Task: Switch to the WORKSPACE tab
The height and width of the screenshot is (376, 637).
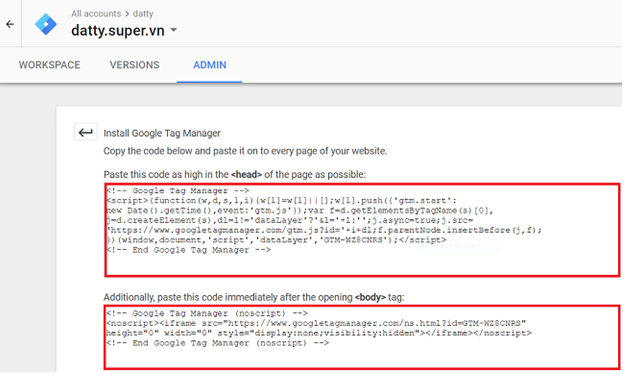Action: 50,65
